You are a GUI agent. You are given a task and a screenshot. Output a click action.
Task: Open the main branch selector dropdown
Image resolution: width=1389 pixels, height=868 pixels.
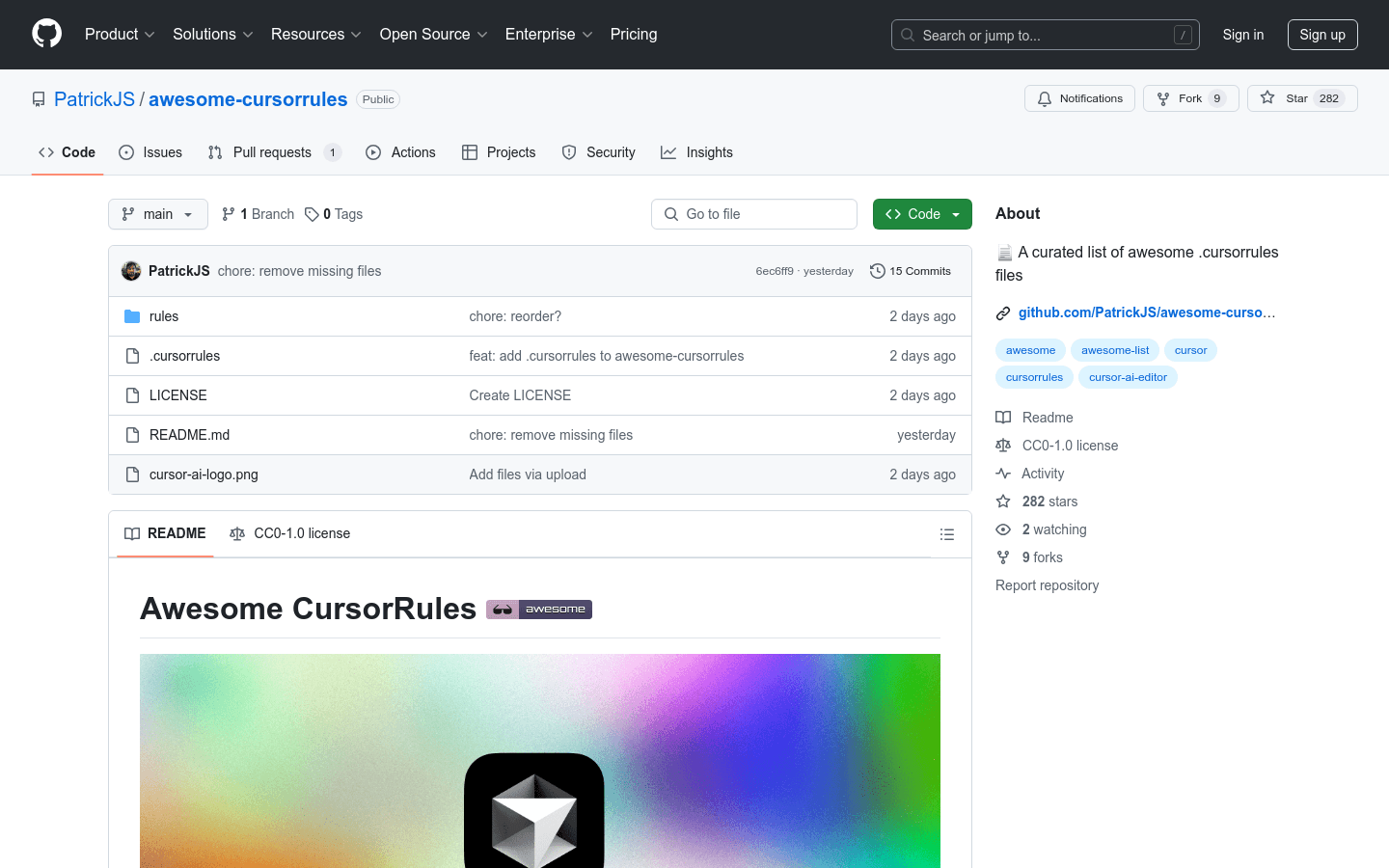(x=158, y=214)
